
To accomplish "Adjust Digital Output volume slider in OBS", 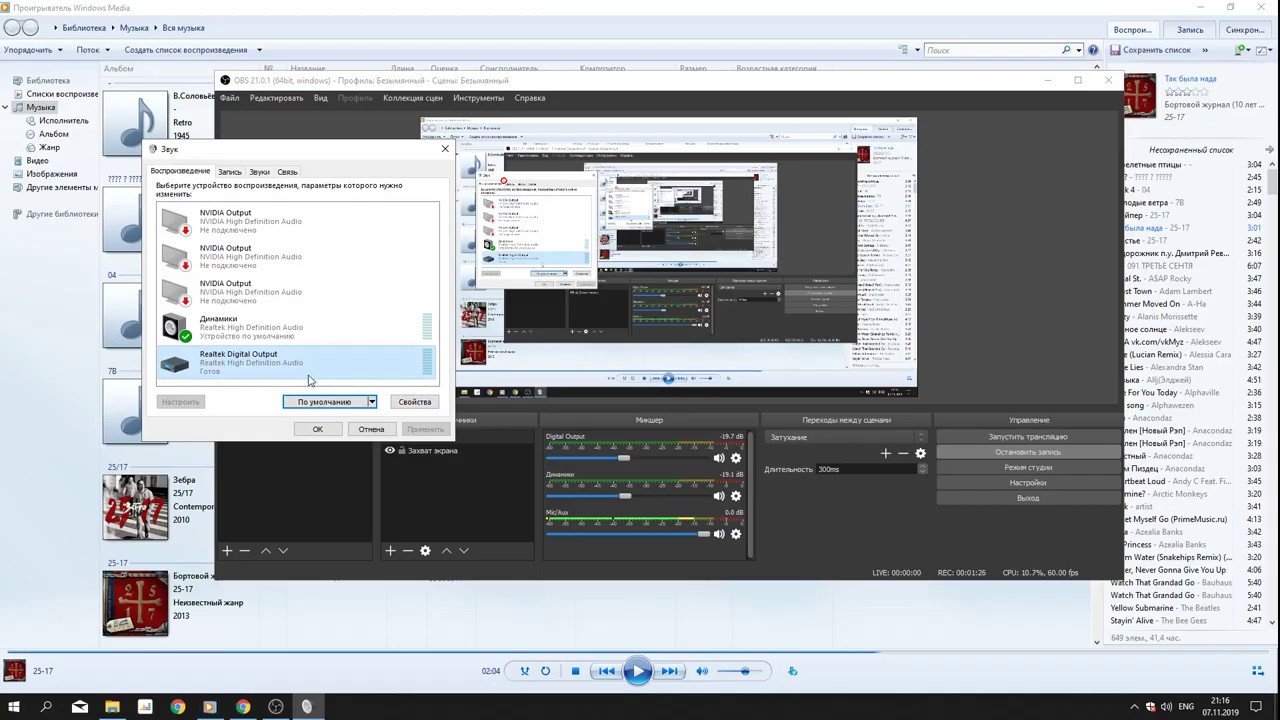I will (x=624, y=458).
